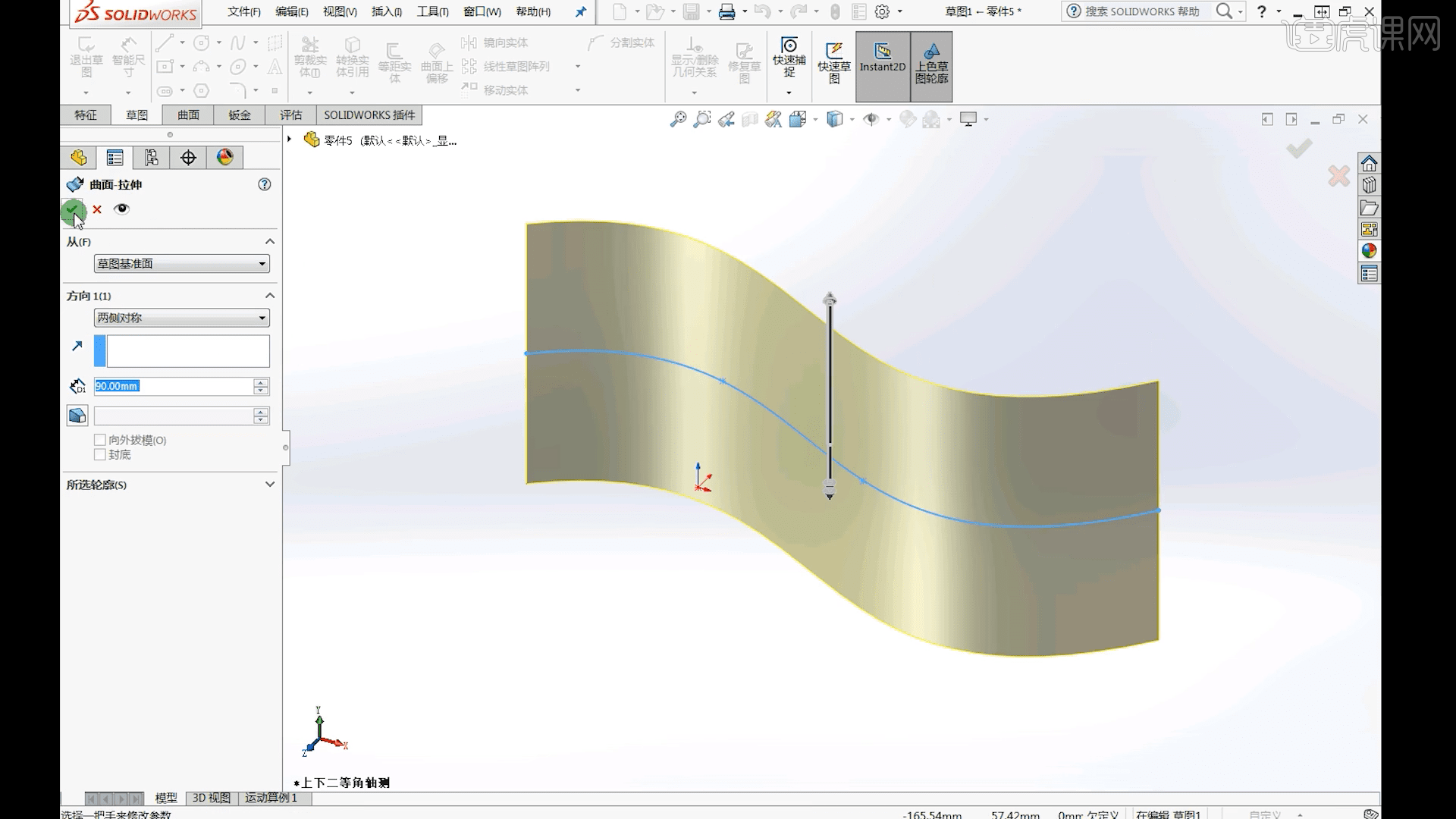Open the 文件 File menu

[x=243, y=11]
